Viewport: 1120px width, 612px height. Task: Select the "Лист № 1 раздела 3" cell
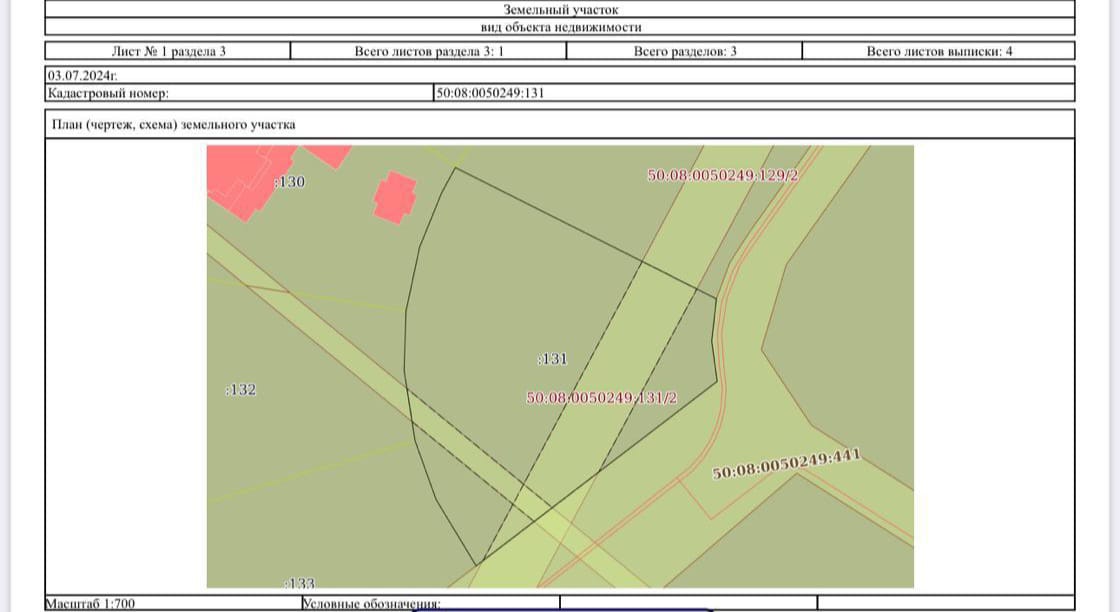(x=168, y=51)
